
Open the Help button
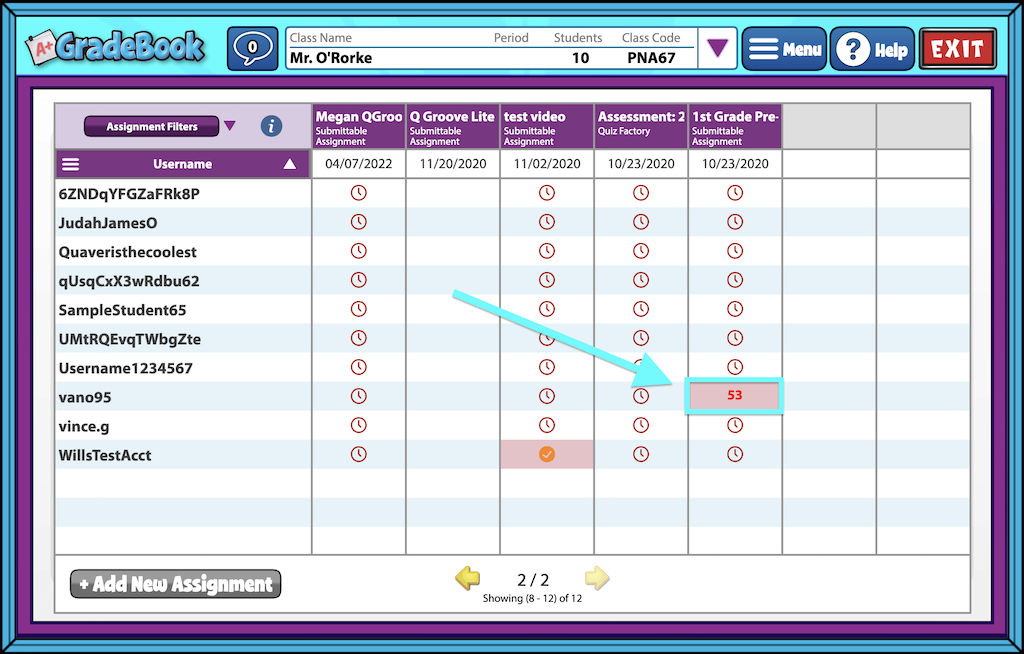872,49
